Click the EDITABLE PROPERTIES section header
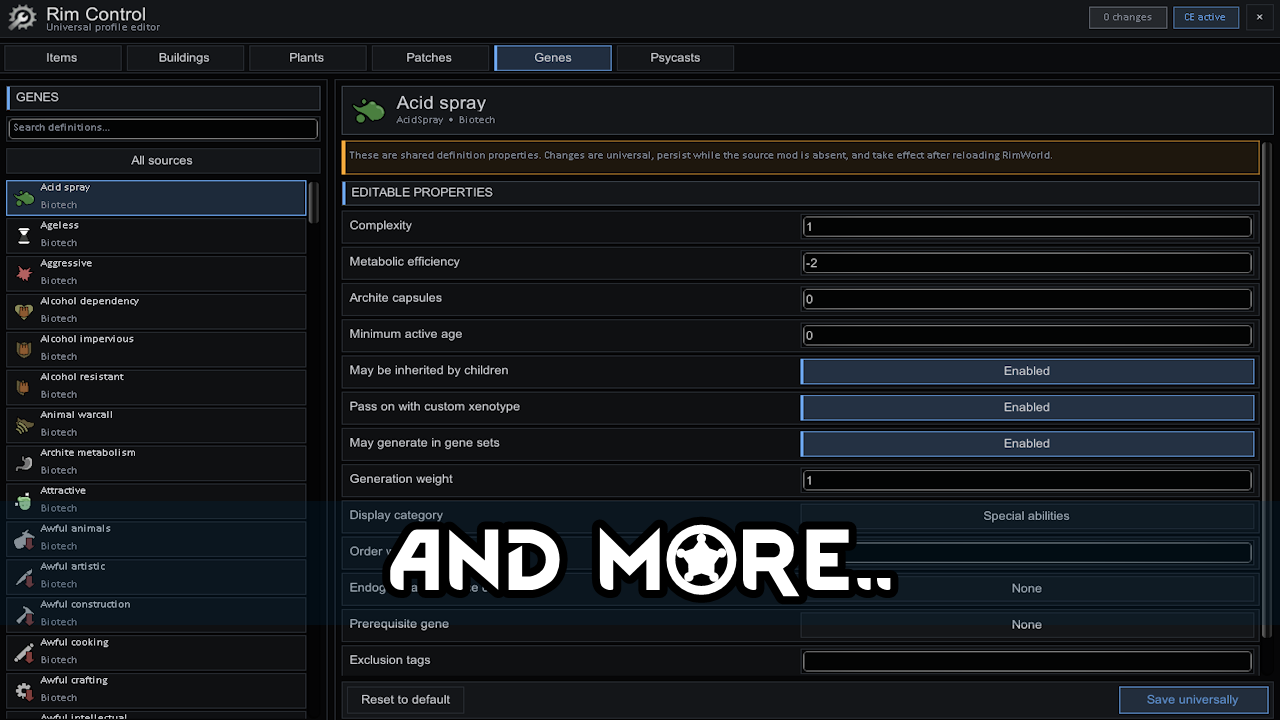Screen dimensions: 1280x720 (800, 192)
